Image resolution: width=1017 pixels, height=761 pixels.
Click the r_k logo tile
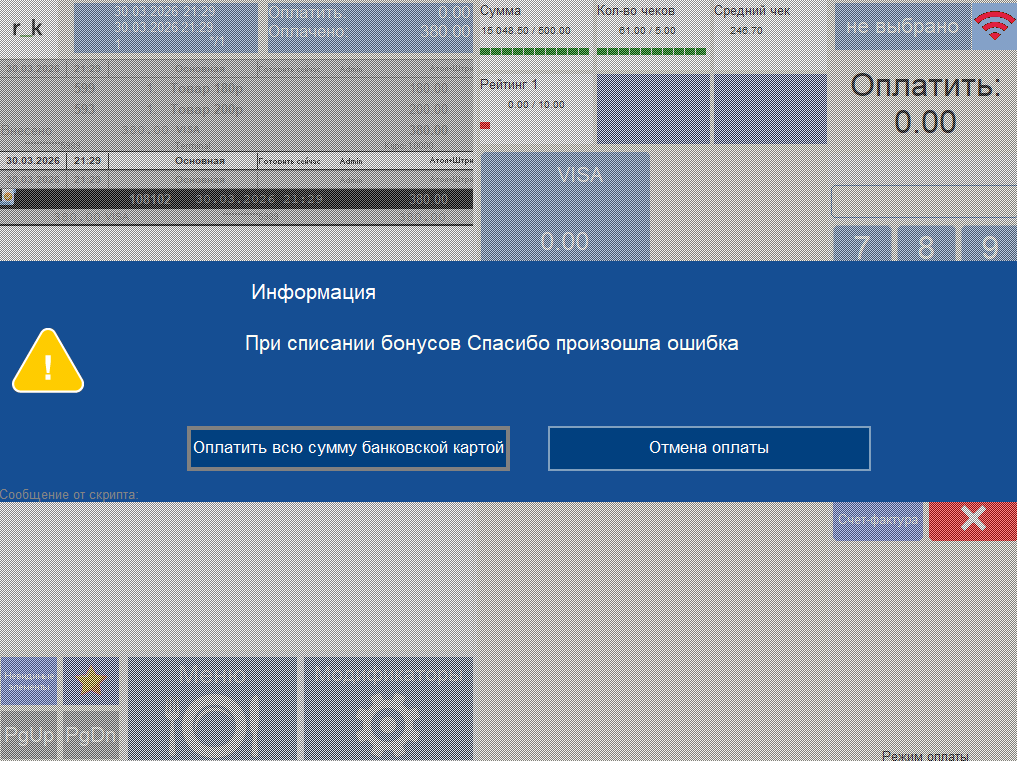point(28,28)
